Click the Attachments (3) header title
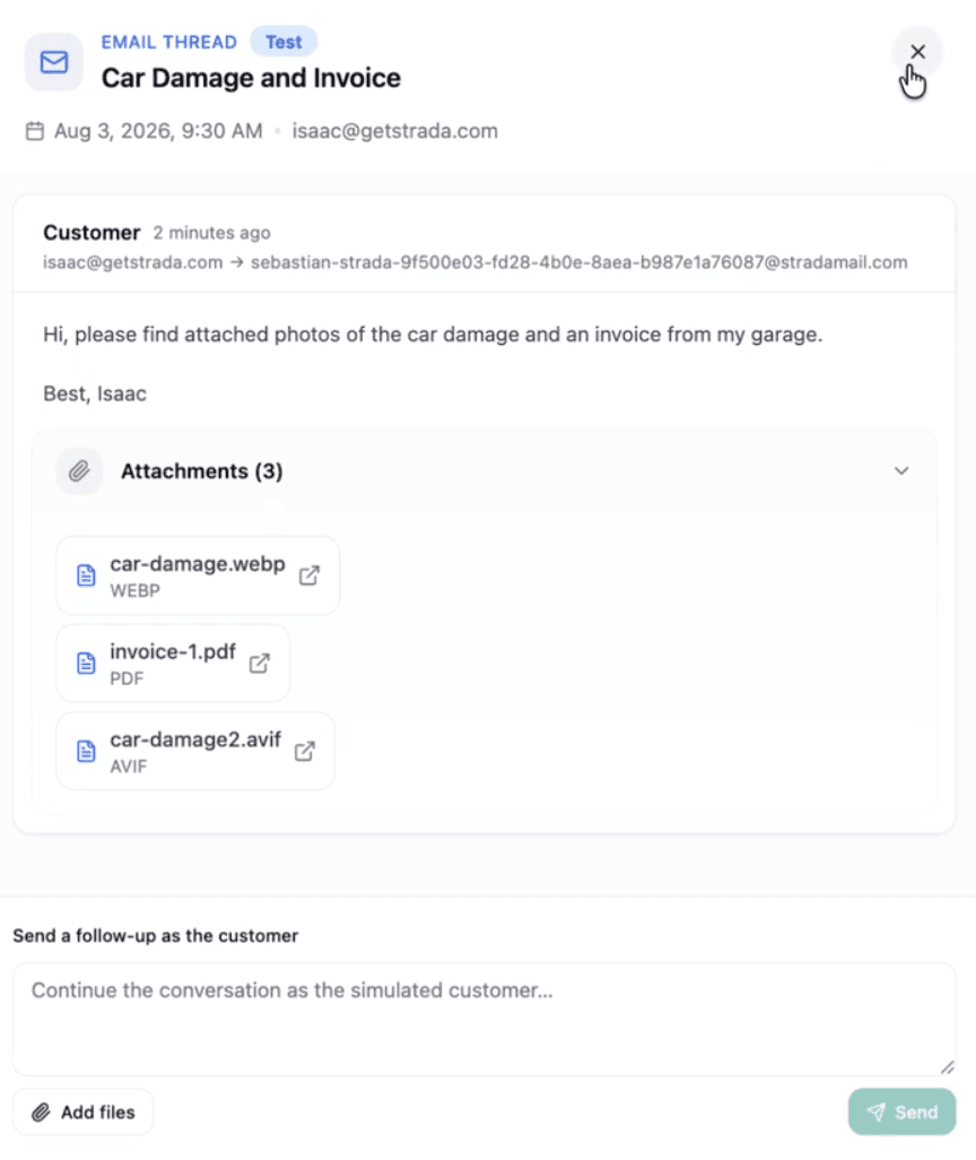Image resolution: width=976 pixels, height=1160 pixels. coord(202,471)
